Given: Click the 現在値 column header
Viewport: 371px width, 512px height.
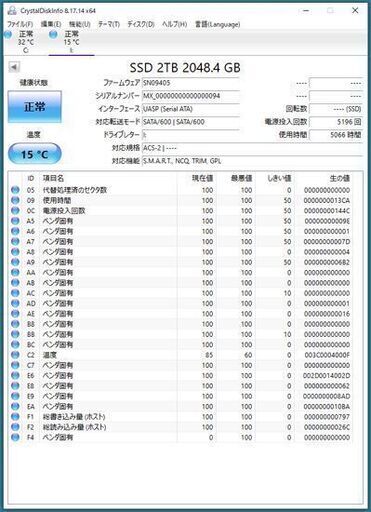Looking at the screenshot, I should point(202,179).
